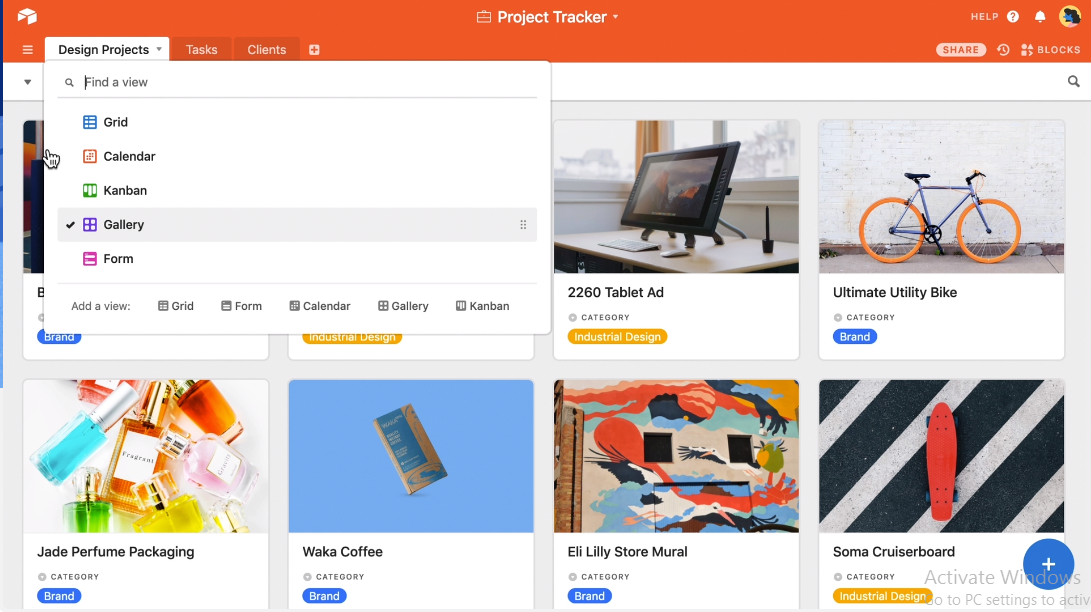Screen dimensions: 1091x612
Task: Open the Project Tracker title dropdown
Action: [615, 17]
